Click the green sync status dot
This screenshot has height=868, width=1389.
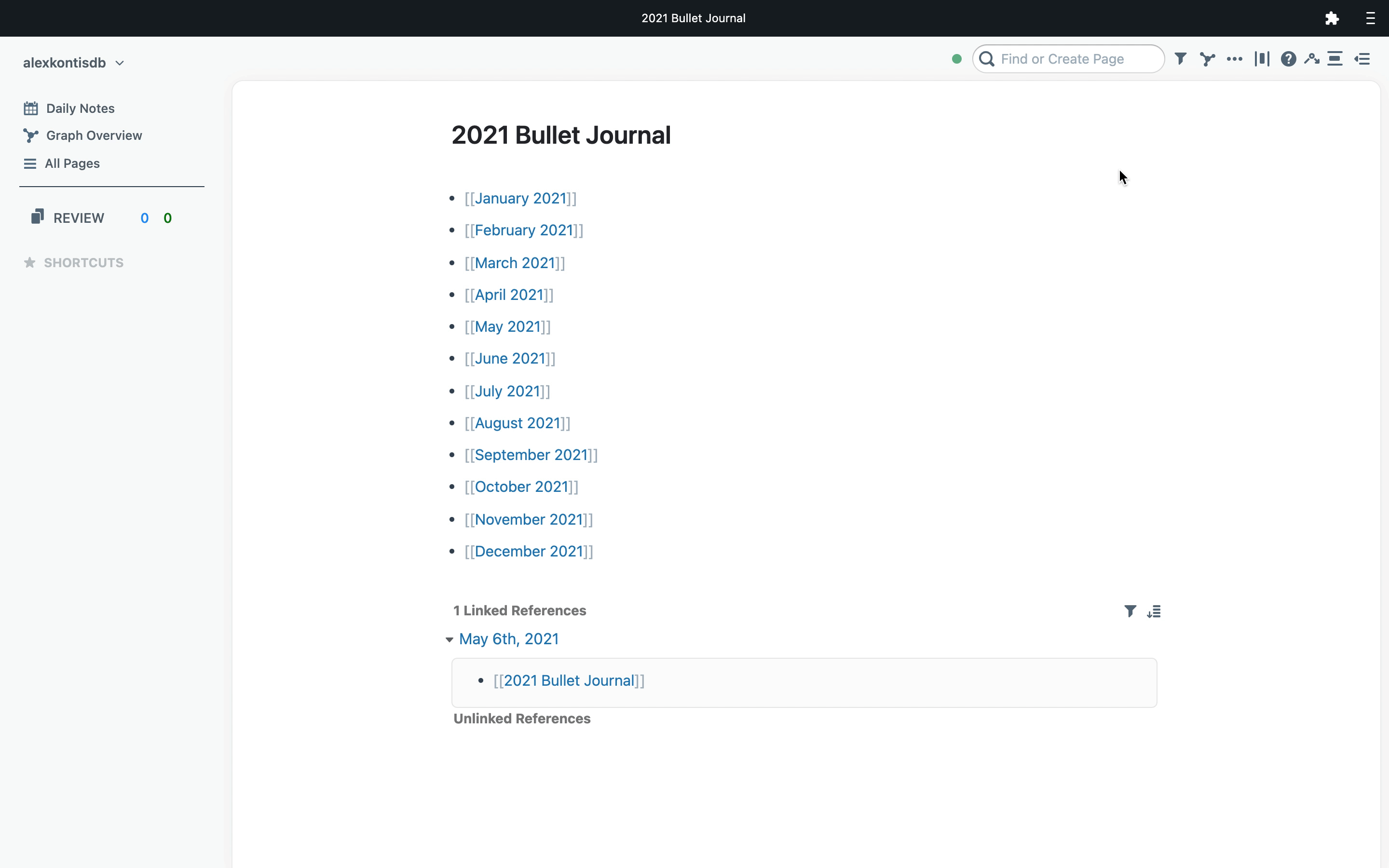click(956, 58)
